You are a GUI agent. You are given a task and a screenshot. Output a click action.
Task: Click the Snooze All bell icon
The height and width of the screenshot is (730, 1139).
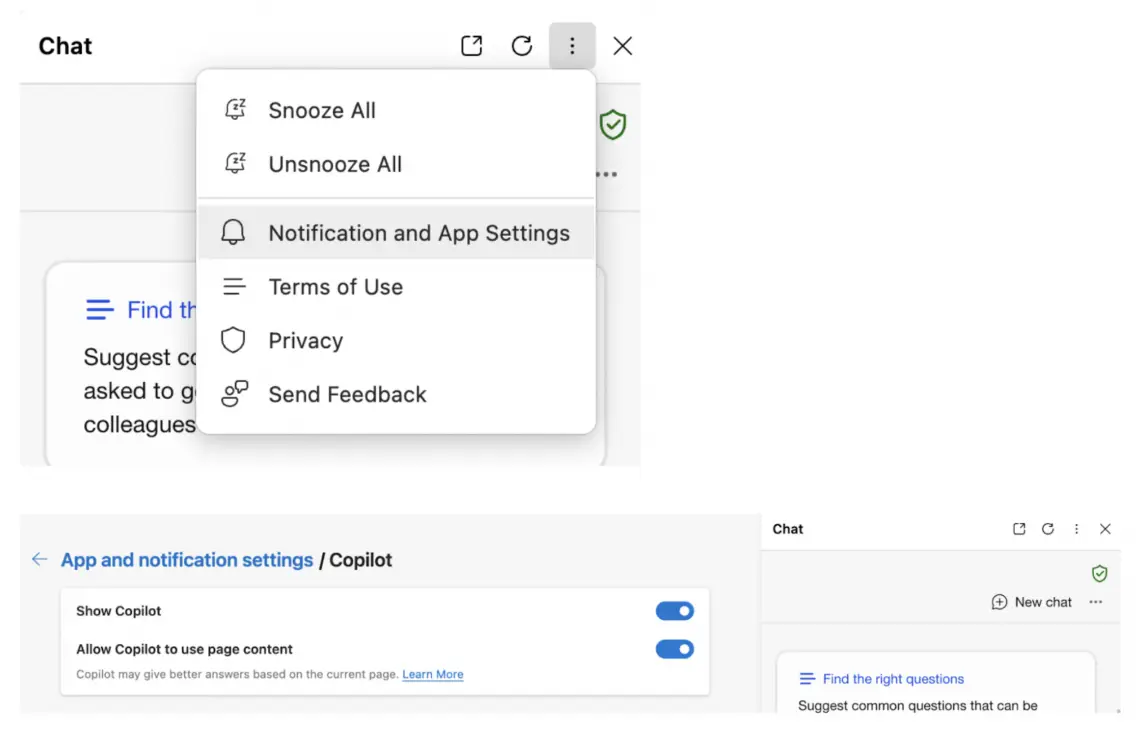(235, 110)
